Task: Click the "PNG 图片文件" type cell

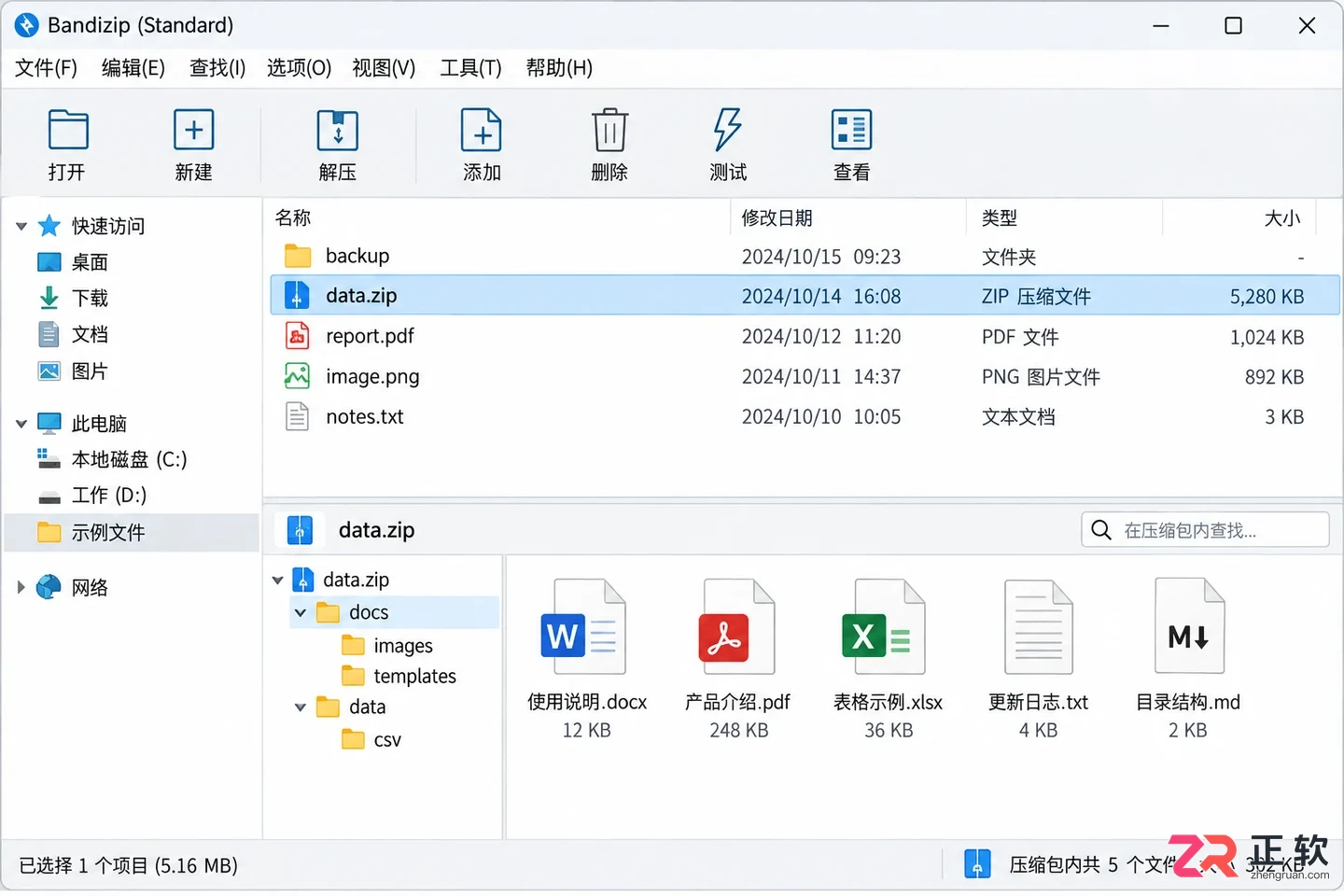Action: point(1041,377)
